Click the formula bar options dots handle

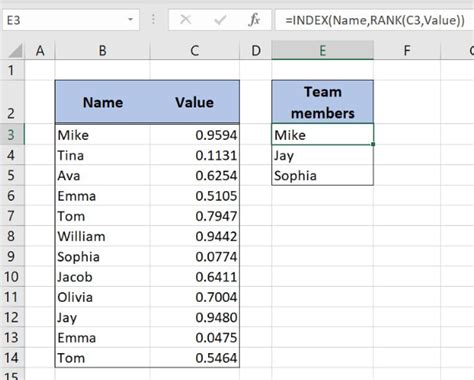153,20
